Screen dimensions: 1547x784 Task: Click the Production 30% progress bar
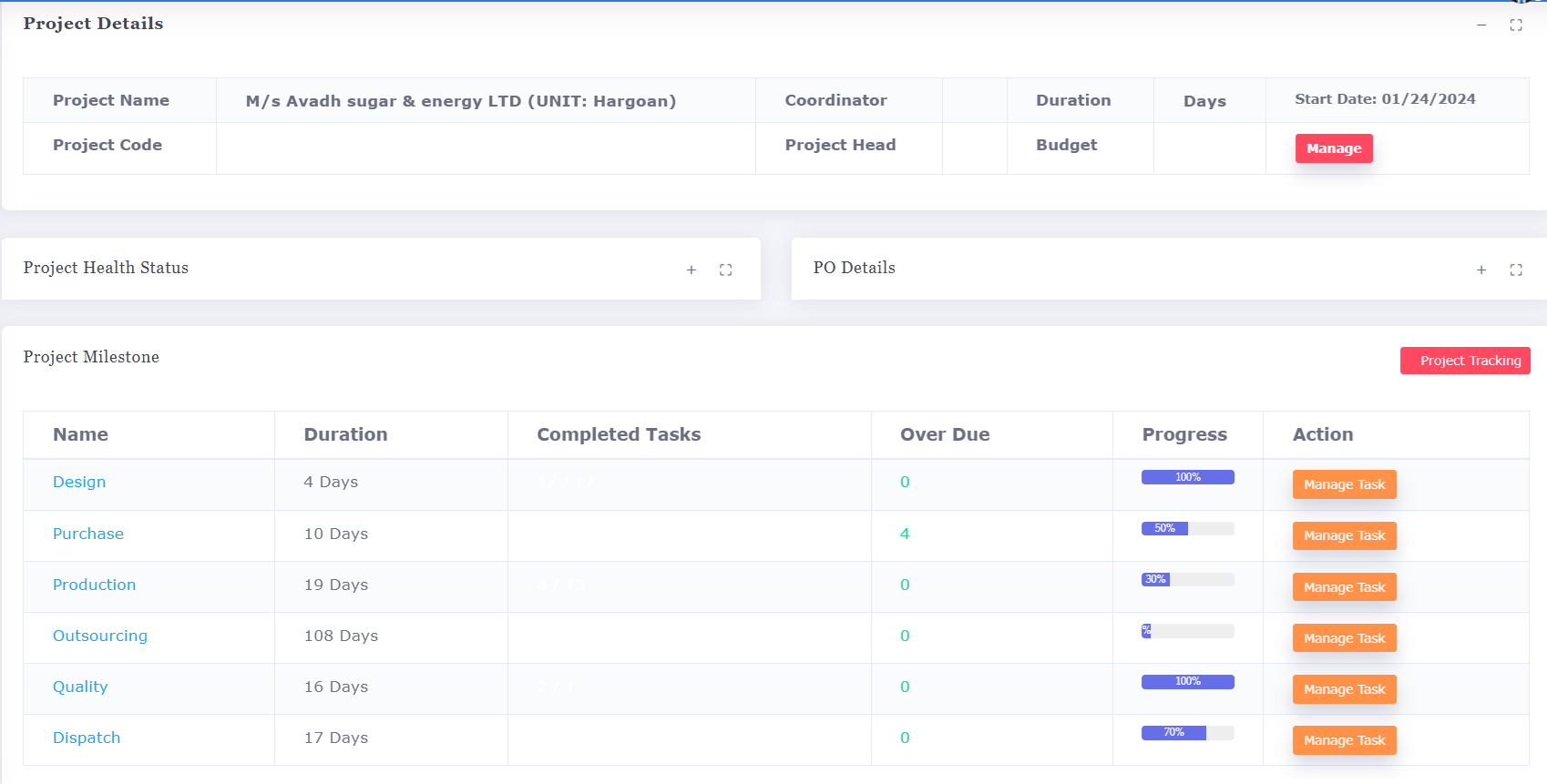[x=1188, y=579]
